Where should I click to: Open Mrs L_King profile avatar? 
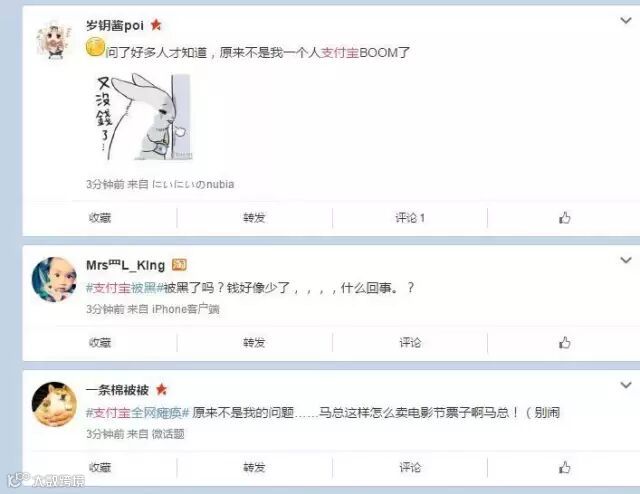pyautogui.click(x=54, y=280)
